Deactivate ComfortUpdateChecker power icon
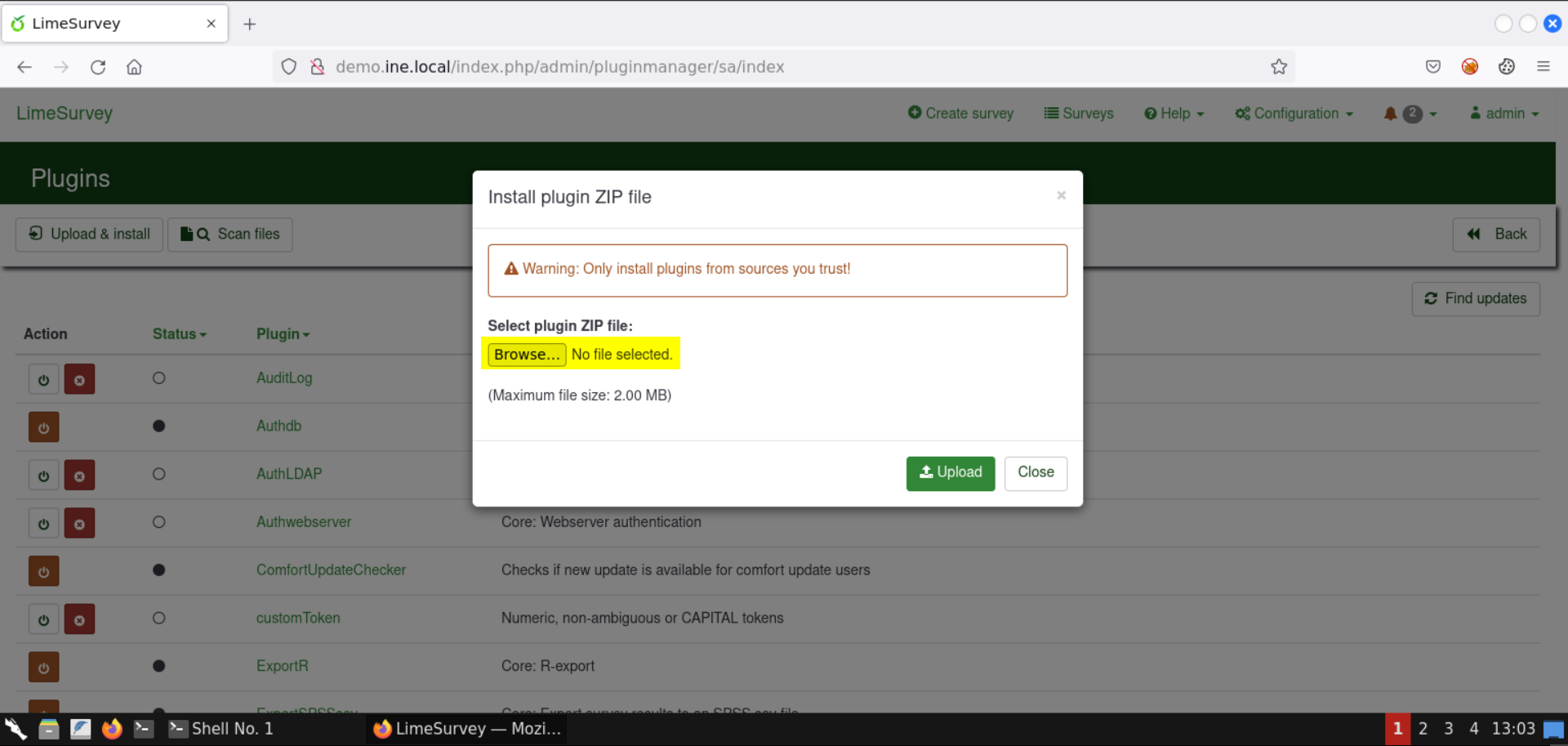The image size is (1568, 746). [44, 572]
